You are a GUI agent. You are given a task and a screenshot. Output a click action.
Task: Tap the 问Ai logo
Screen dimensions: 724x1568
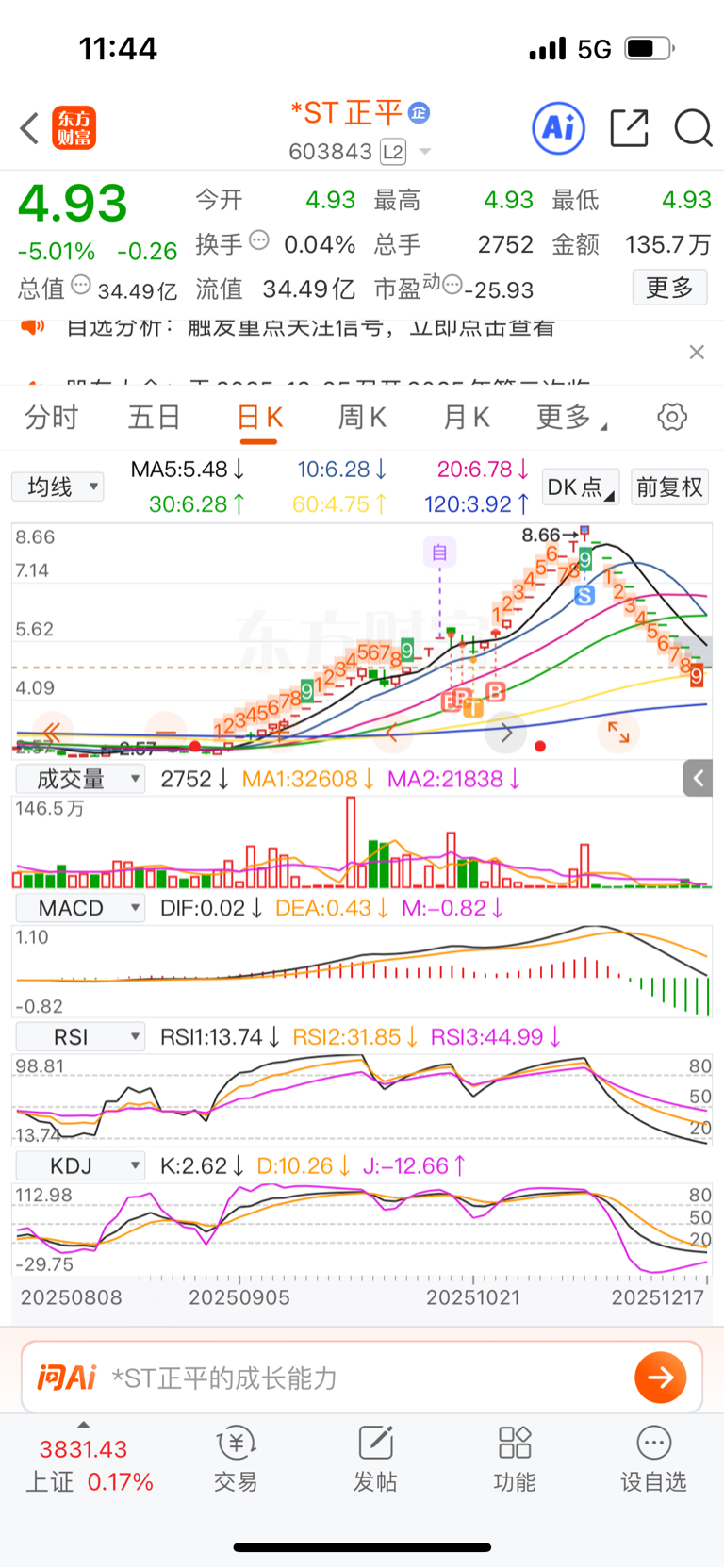(67, 1378)
